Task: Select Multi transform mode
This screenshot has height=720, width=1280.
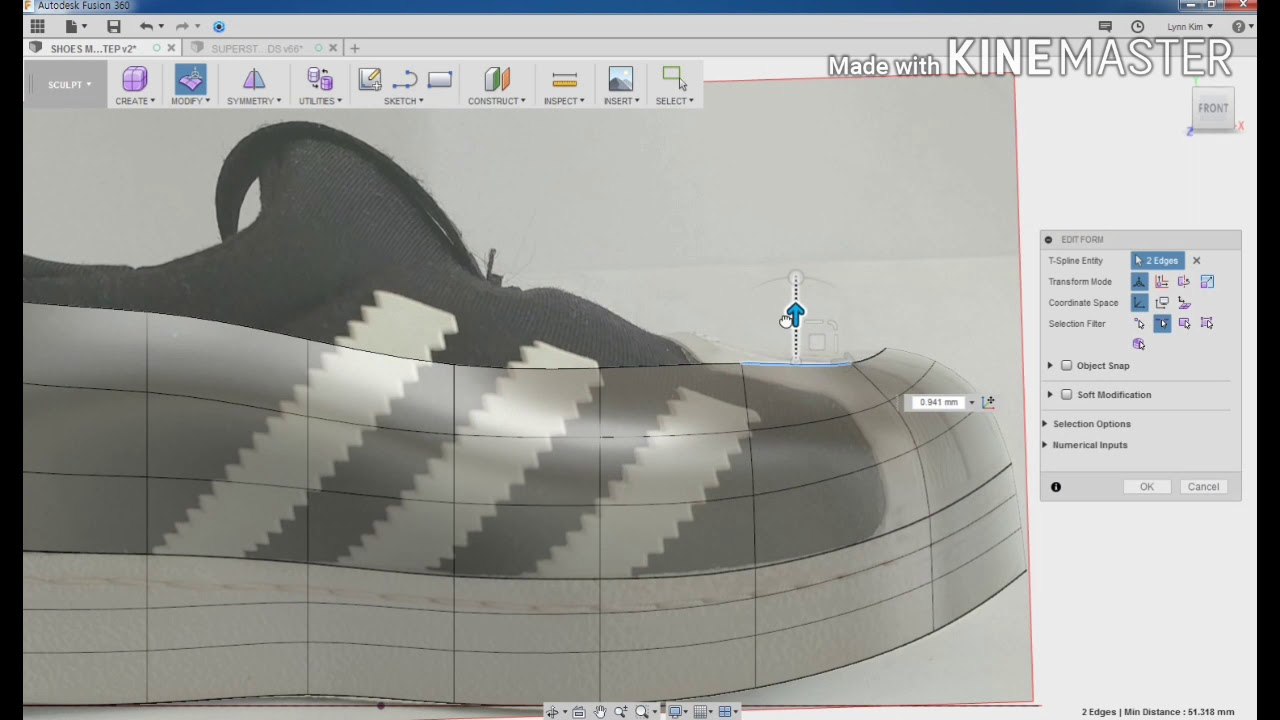Action: [1139, 282]
